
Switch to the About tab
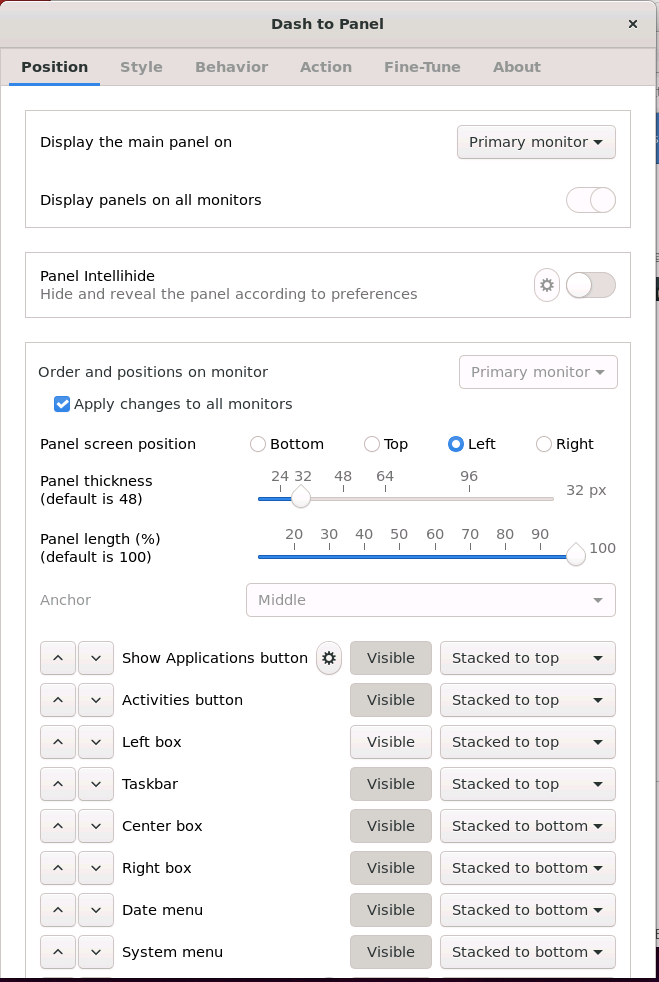tap(517, 67)
